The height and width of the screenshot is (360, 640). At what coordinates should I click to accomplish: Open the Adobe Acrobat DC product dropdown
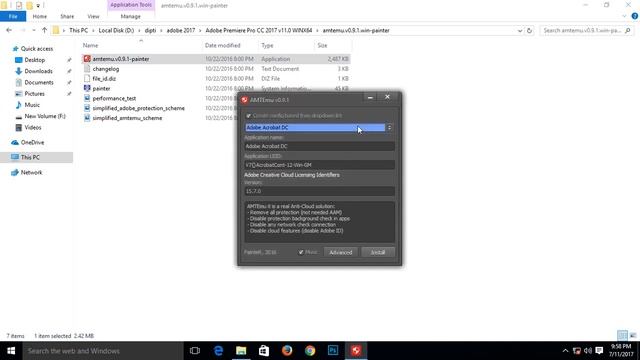(x=315, y=128)
